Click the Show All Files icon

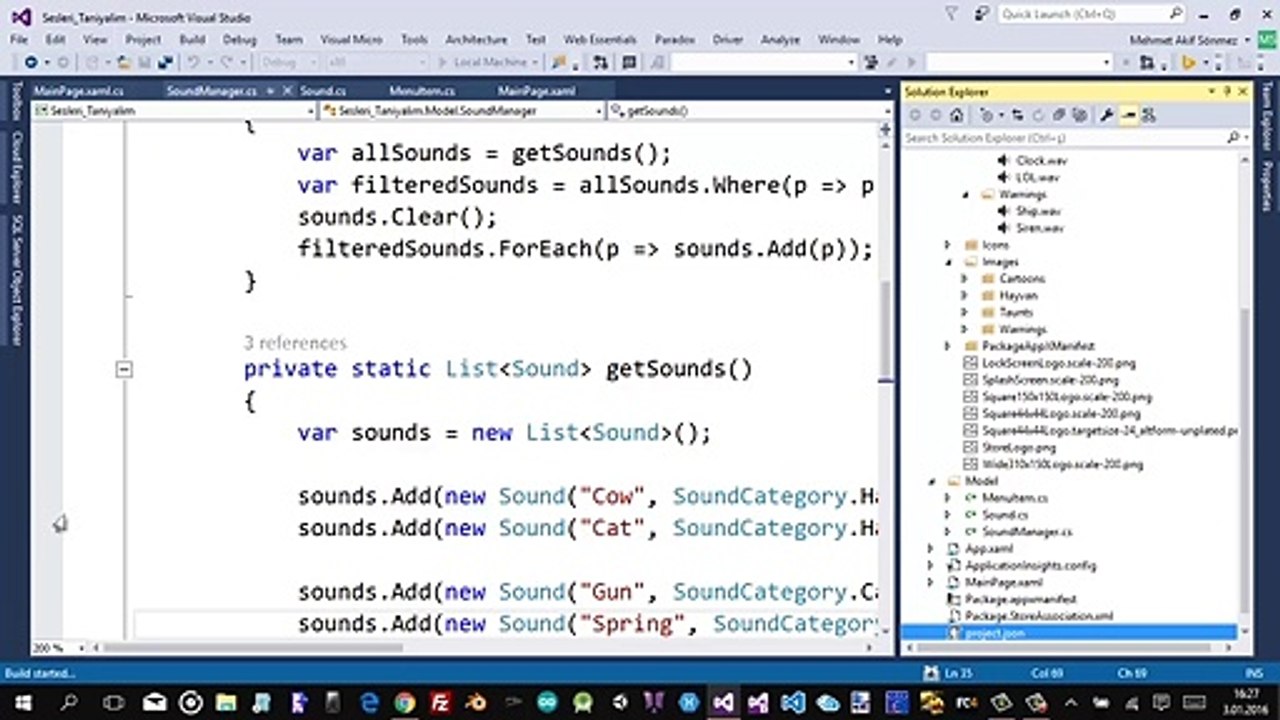tap(1080, 115)
